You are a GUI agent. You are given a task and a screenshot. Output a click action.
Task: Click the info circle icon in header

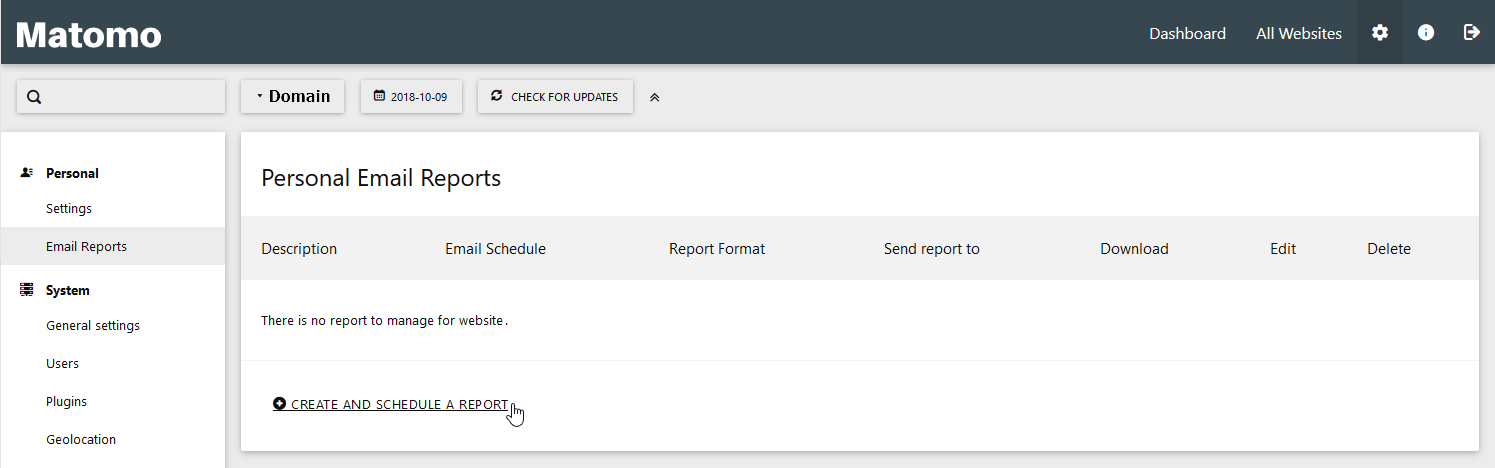pos(1426,33)
